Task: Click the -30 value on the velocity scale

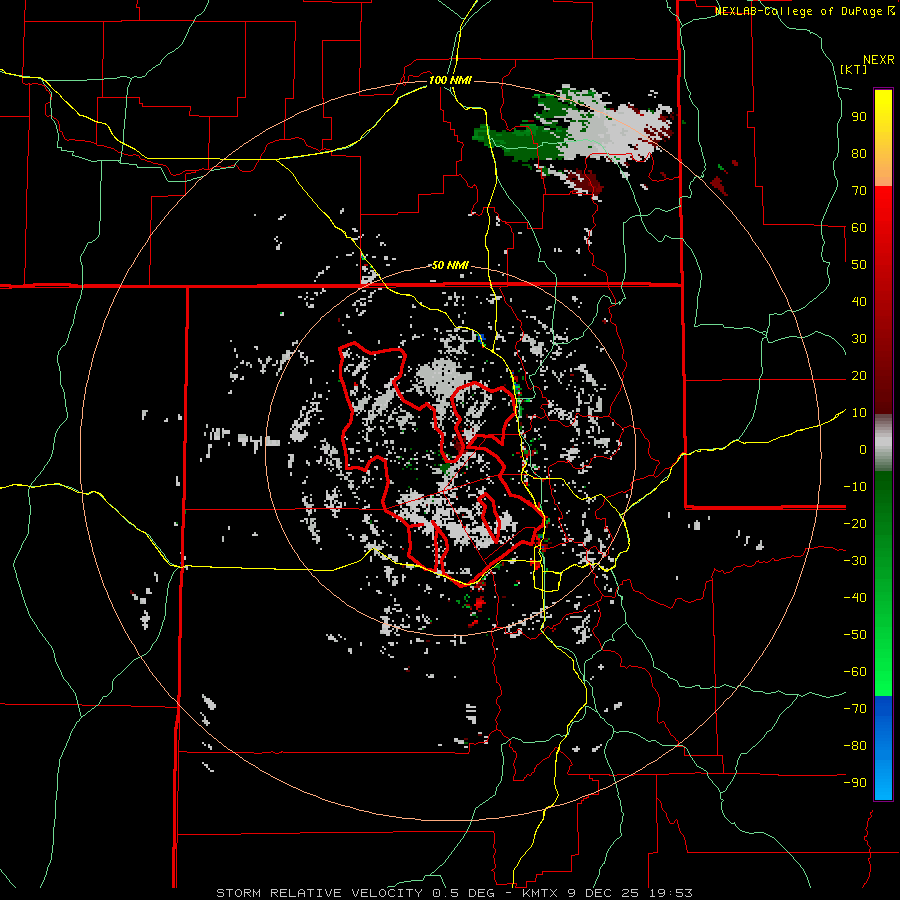Action: (855, 561)
